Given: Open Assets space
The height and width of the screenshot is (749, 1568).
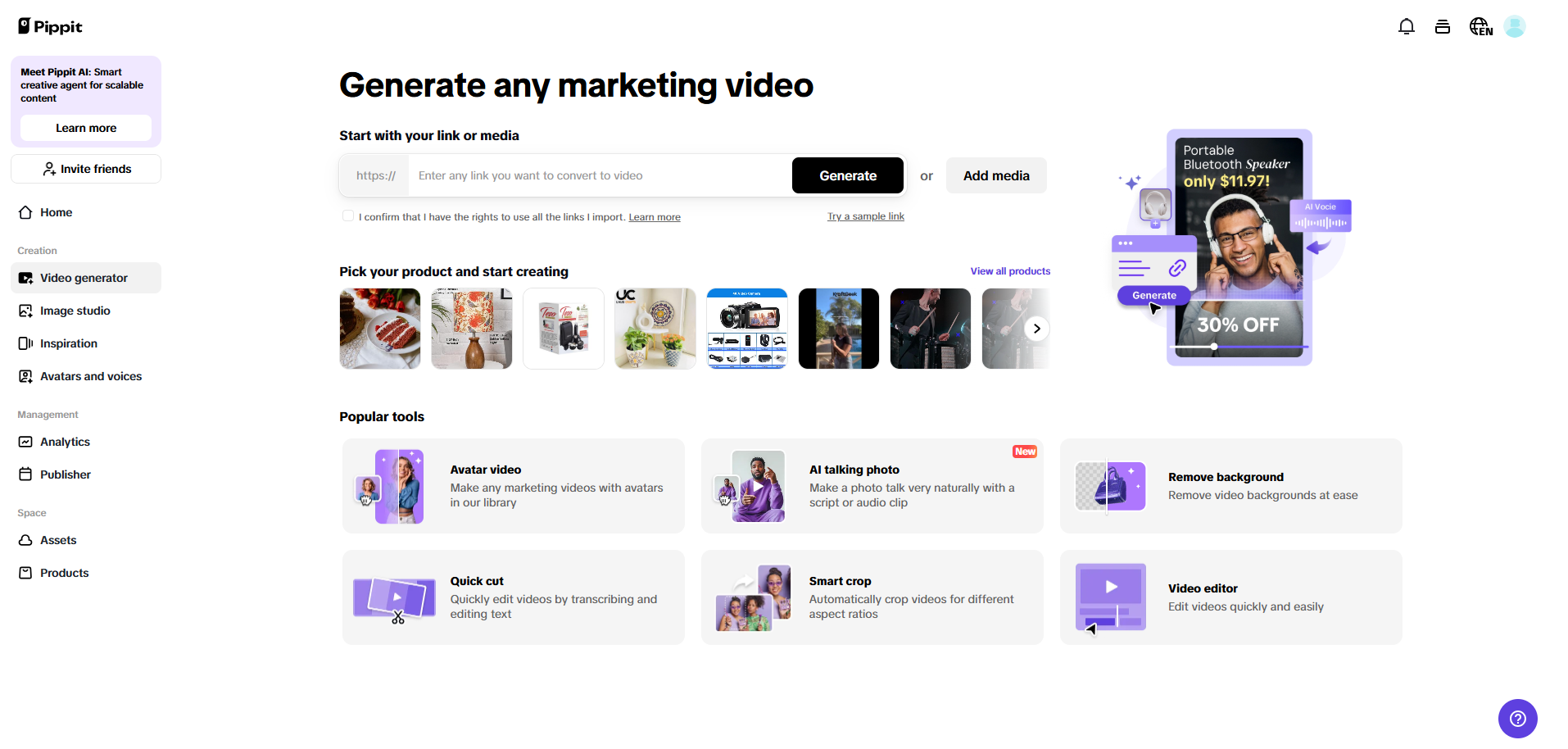Looking at the screenshot, I should click(86, 540).
